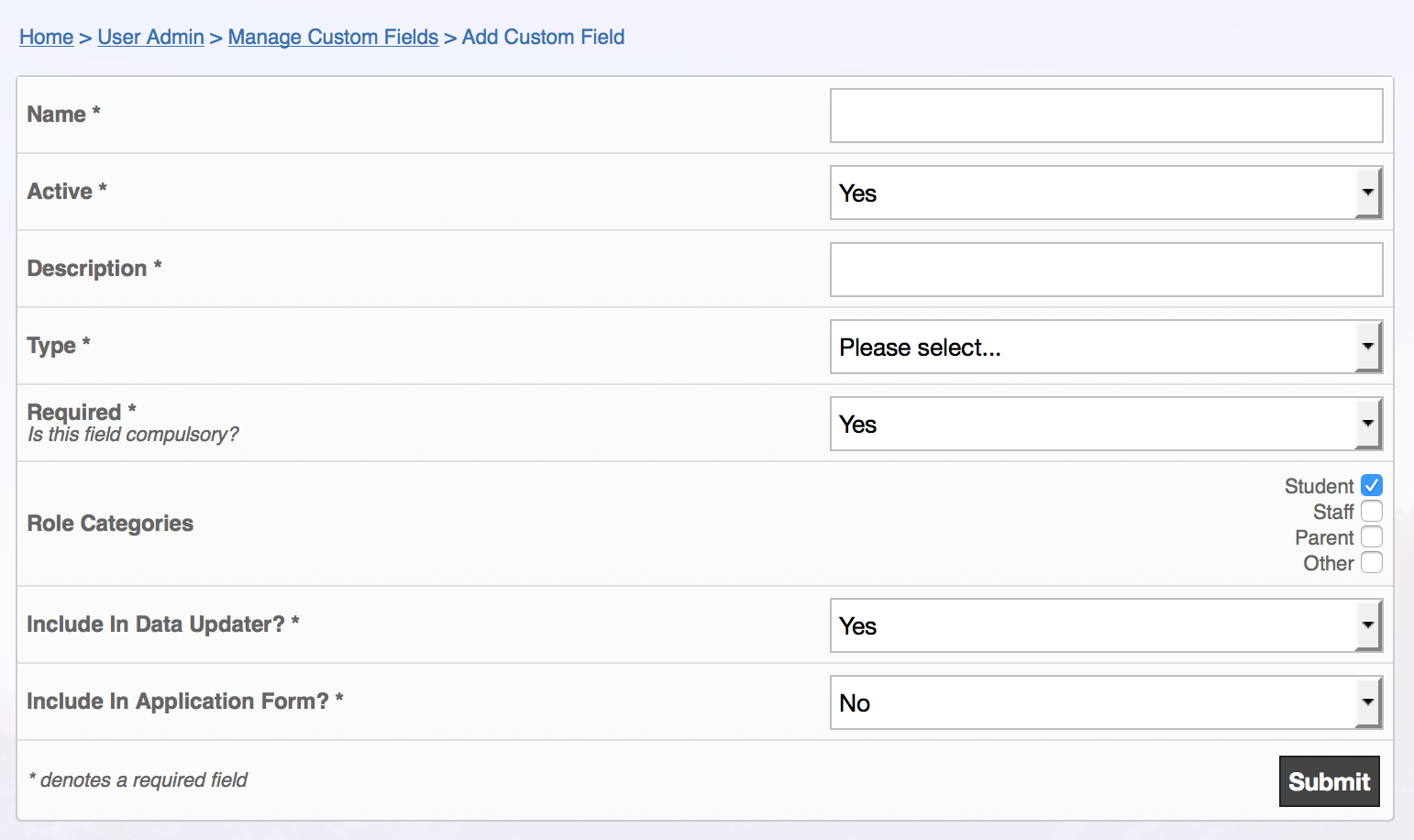Check the Other role checkbox
This screenshot has height=840, width=1414.
pyautogui.click(x=1371, y=562)
